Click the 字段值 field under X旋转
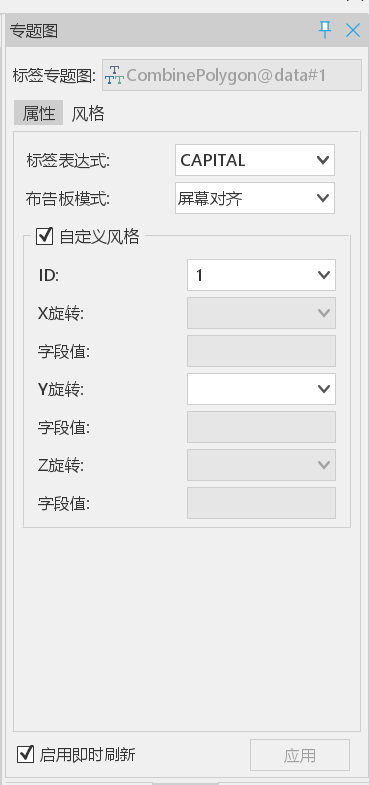Image resolution: width=369 pixels, height=785 pixels. coord(261,351)
